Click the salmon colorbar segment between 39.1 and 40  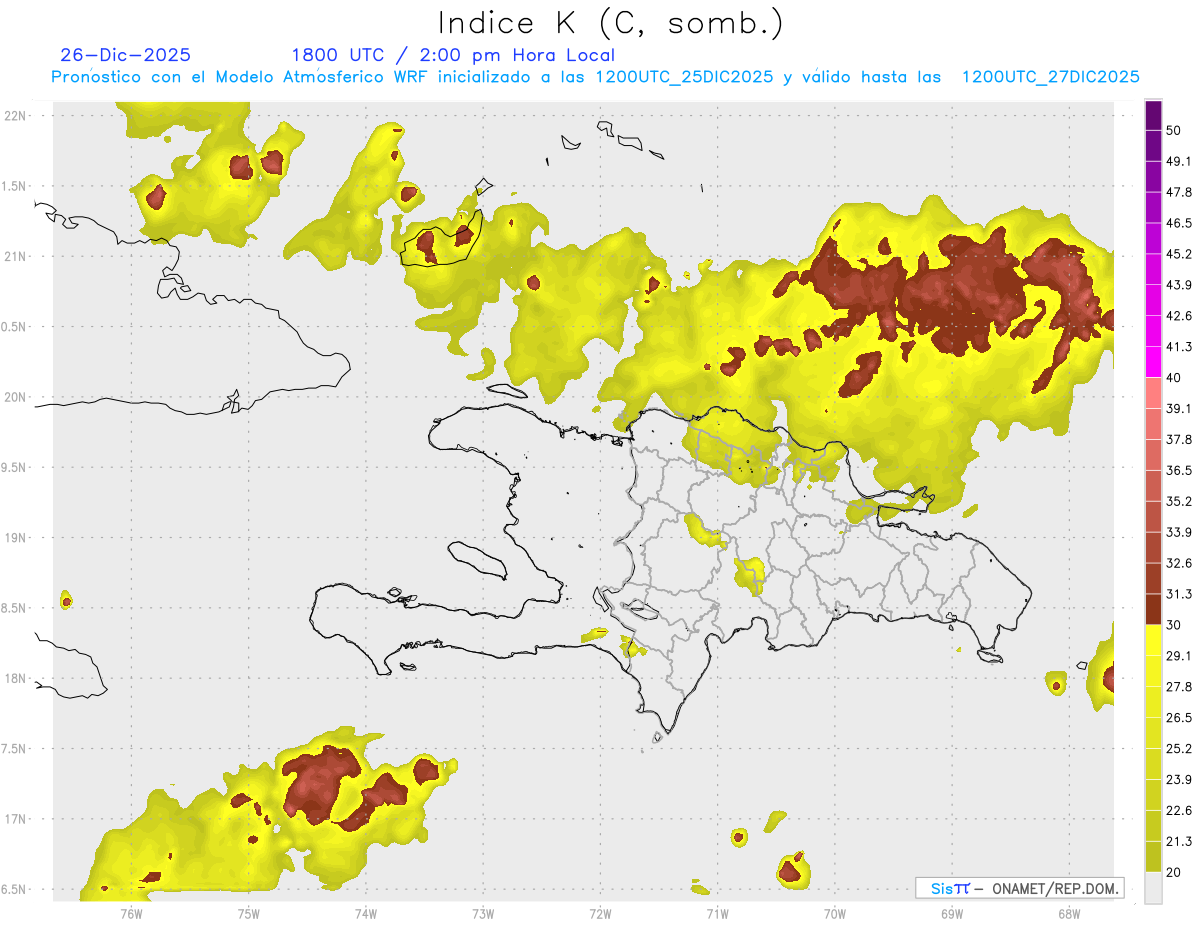[x=1153, y=393]
